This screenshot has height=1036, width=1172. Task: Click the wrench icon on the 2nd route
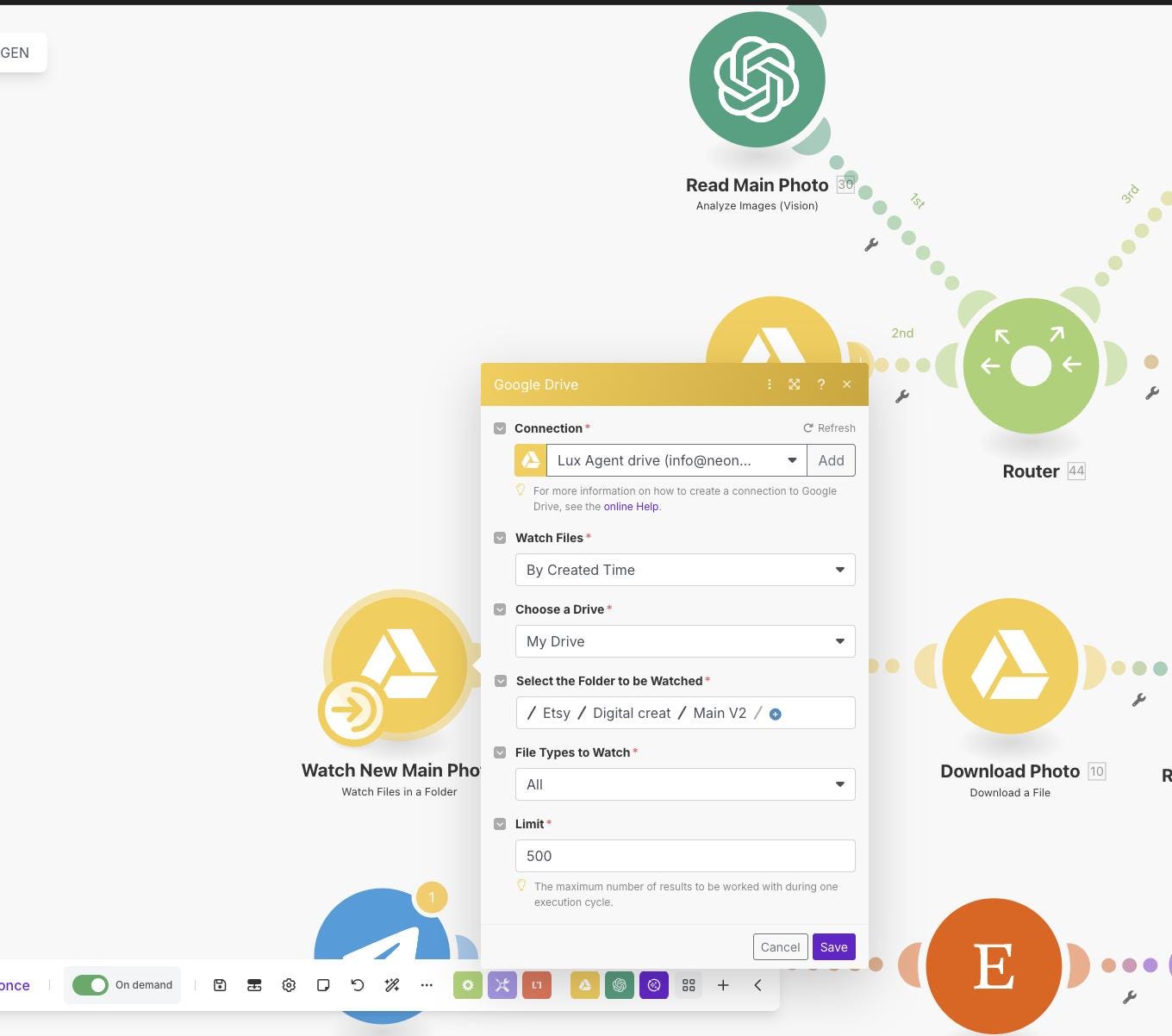[x=902, y=396]
